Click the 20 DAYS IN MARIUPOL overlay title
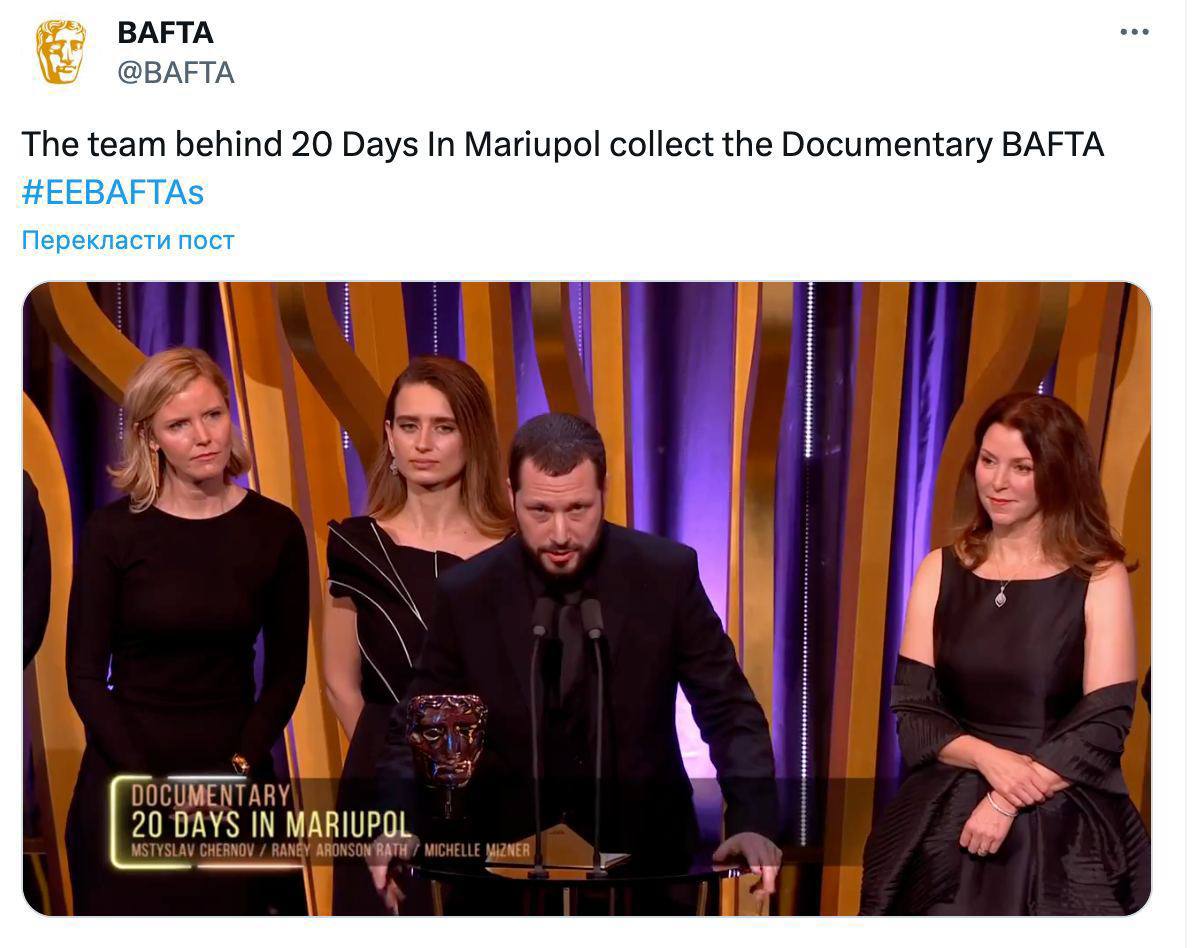Image resolution: width=1199 pixels, height=948 pixels. pos(271,825)
